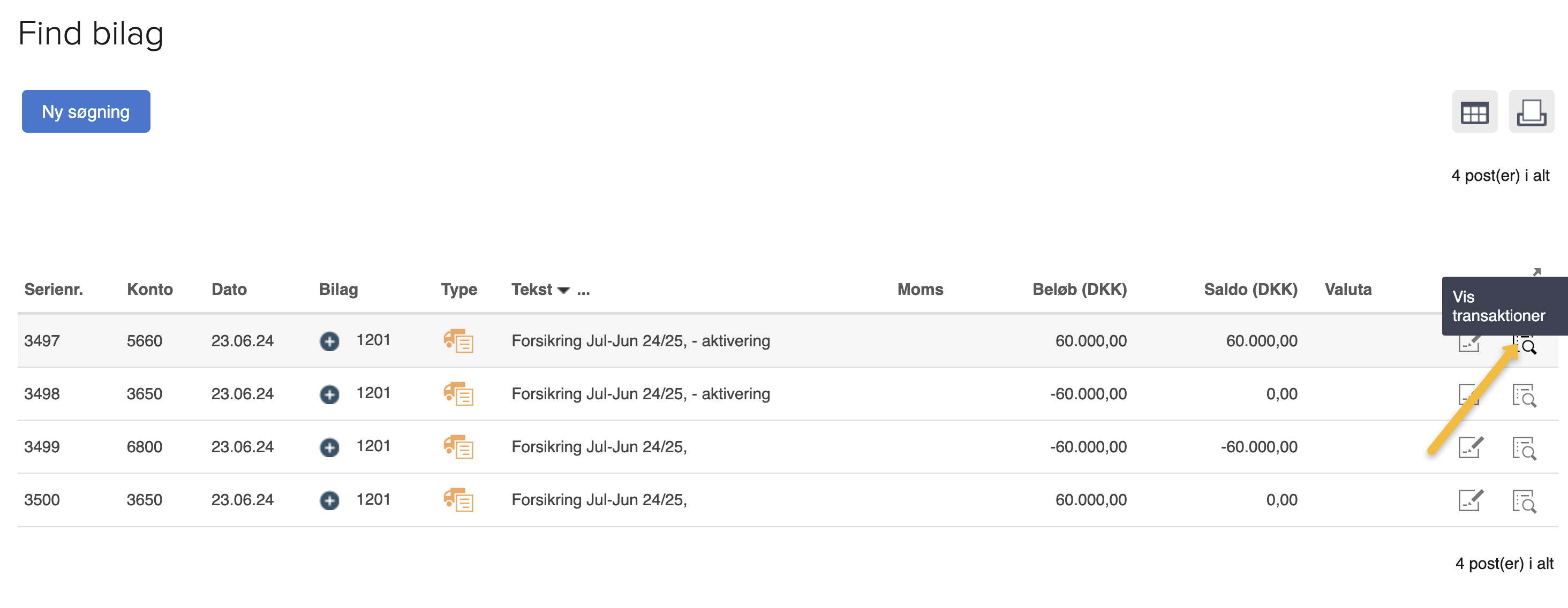The image size is (1568, 608).
Task: Sort by the Beløb (DKK) column header
Action: click(1079, 289)
